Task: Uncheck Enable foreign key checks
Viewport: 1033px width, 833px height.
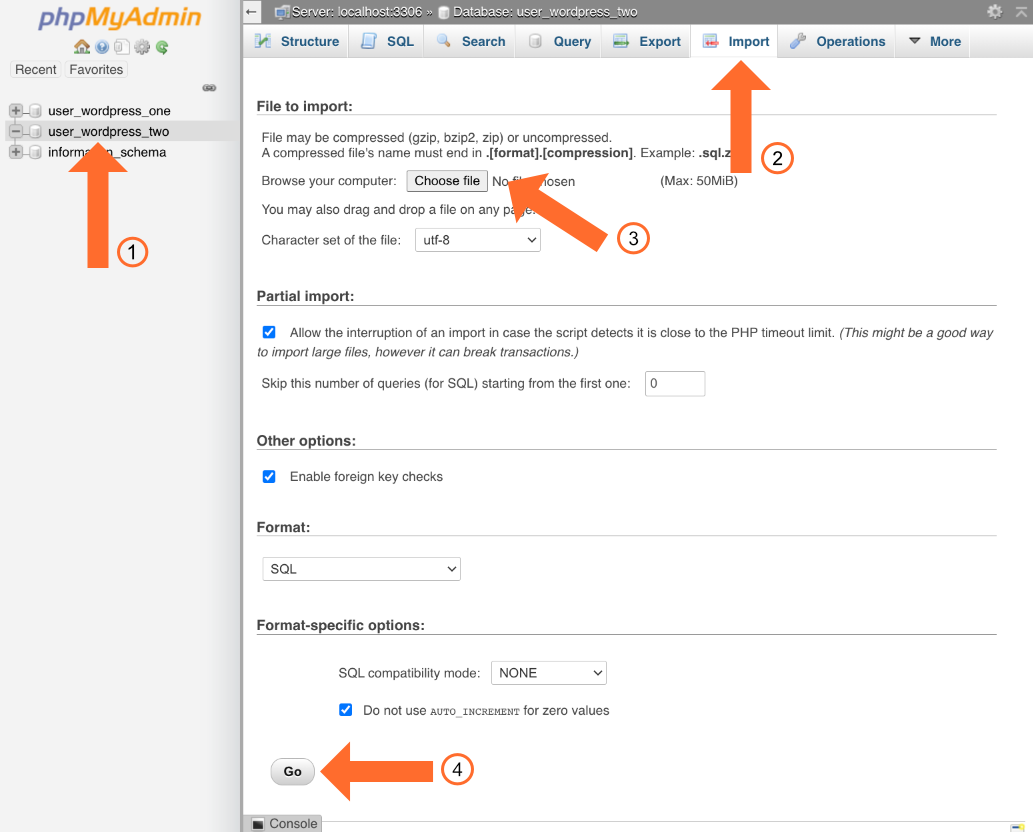Action: 269,477
